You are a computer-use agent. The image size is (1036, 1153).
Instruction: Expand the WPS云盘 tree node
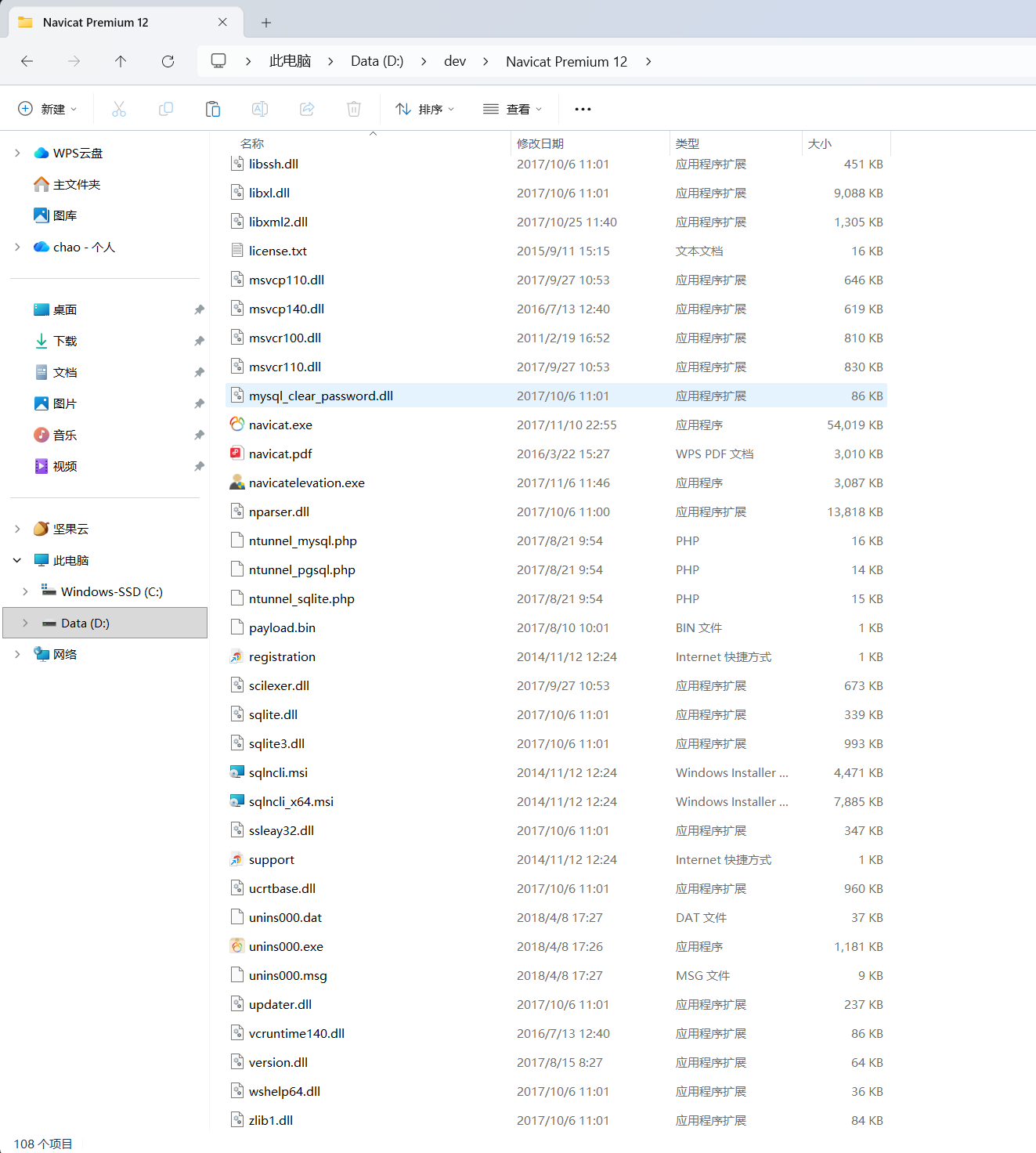pos(17,153)
